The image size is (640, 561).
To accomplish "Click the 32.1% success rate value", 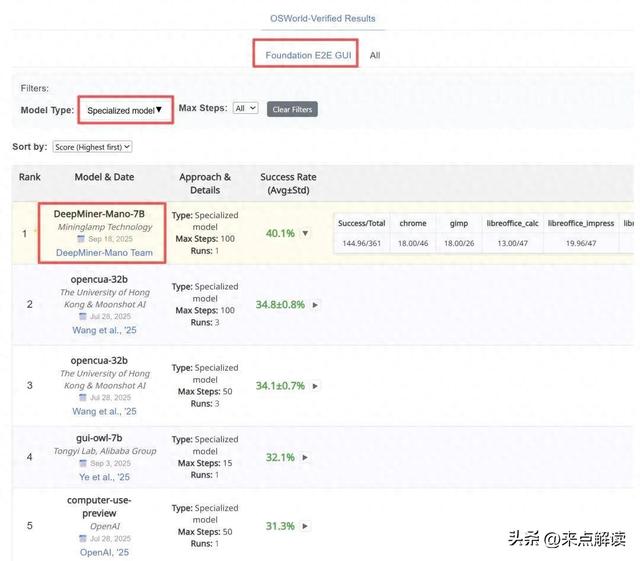I will 280,457.
